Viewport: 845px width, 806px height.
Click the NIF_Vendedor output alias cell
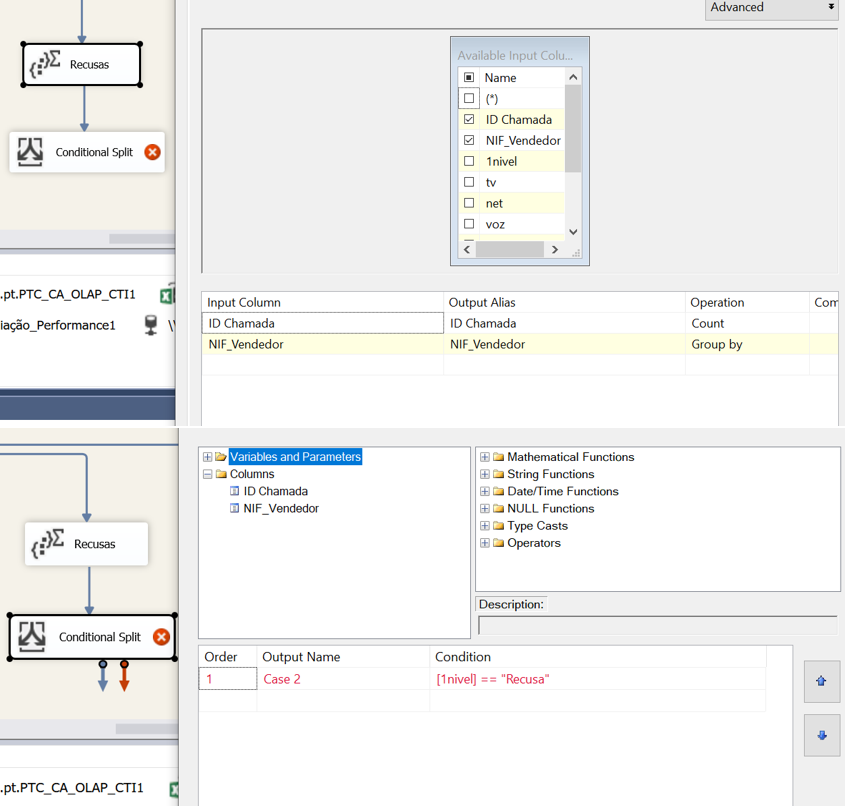pyautogui.click(x=564, y=344)
